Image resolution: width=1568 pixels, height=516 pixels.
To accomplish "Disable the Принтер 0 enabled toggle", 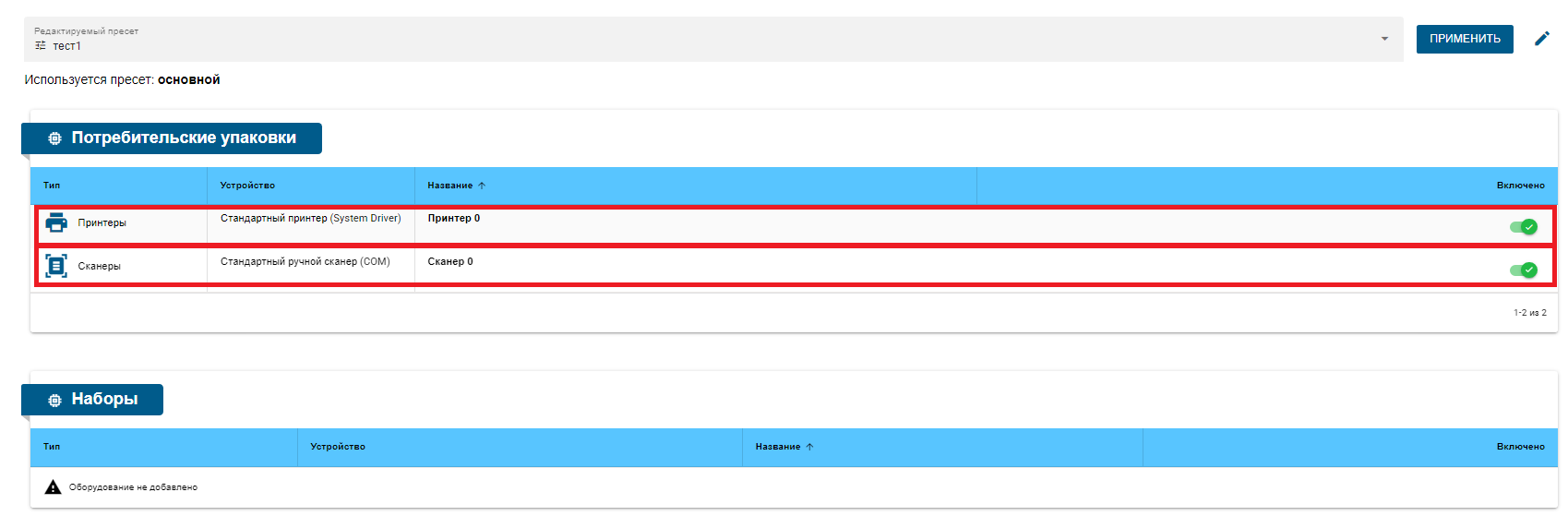I will 1523,227.
